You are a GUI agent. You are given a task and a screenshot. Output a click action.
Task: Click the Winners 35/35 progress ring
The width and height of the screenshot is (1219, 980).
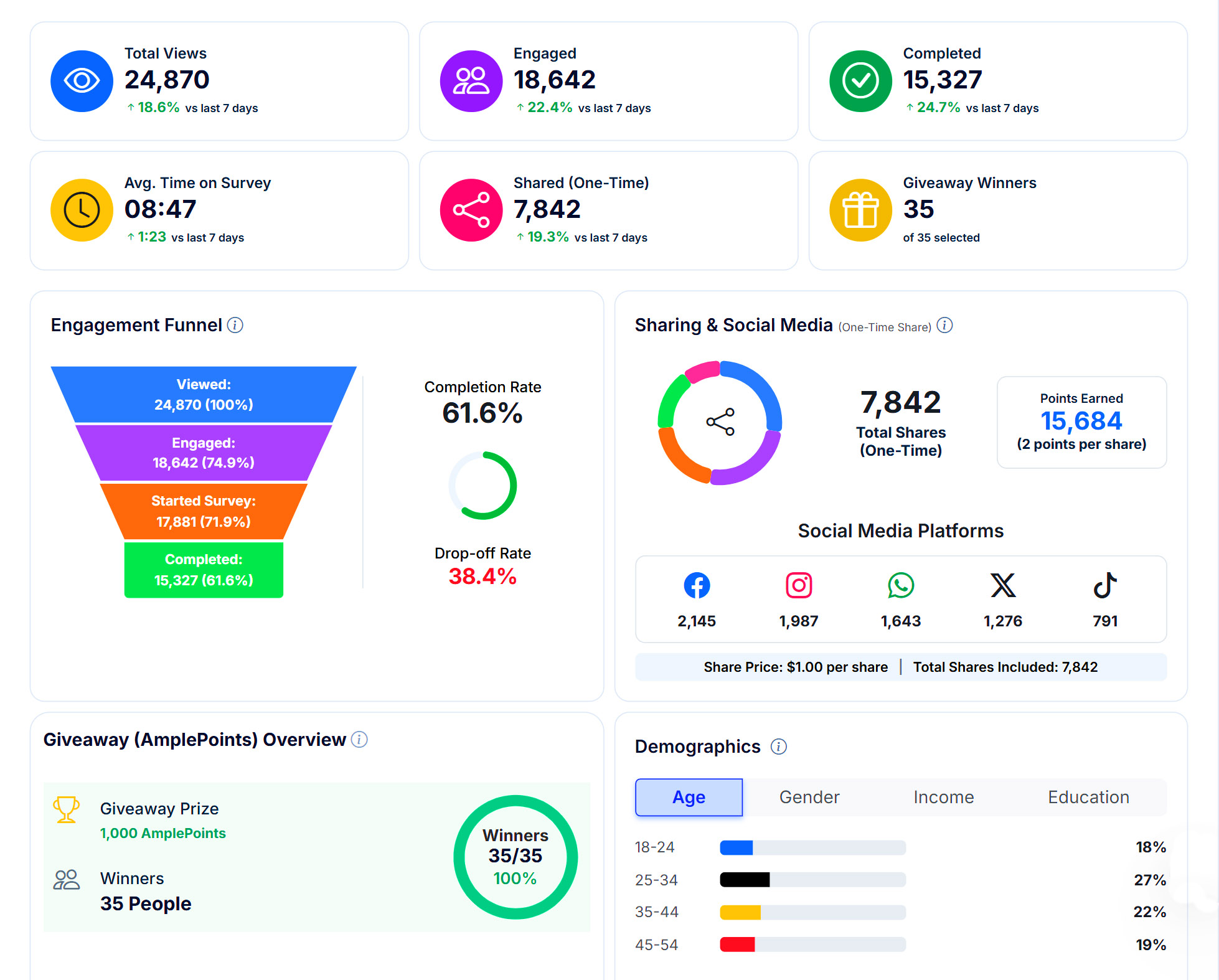pos(515,857)
